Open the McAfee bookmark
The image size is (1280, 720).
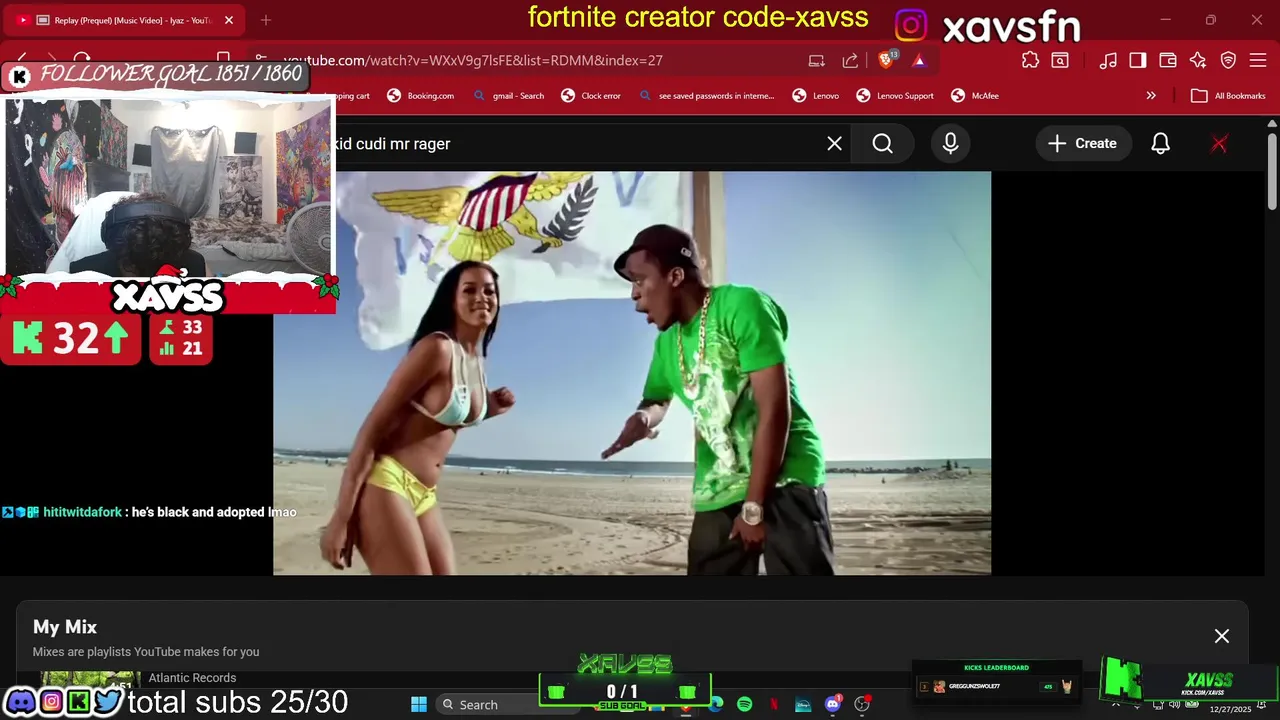pyautogui.click(x=975, y=96)
